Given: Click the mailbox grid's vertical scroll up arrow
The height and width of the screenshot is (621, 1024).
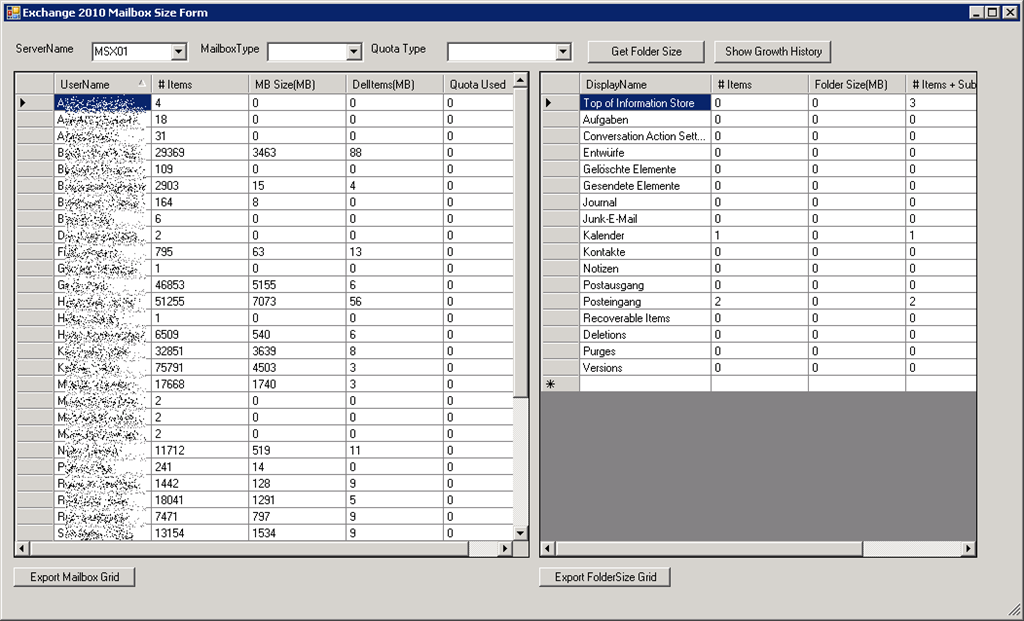Looking at the screenshot, I should [520, 80].
